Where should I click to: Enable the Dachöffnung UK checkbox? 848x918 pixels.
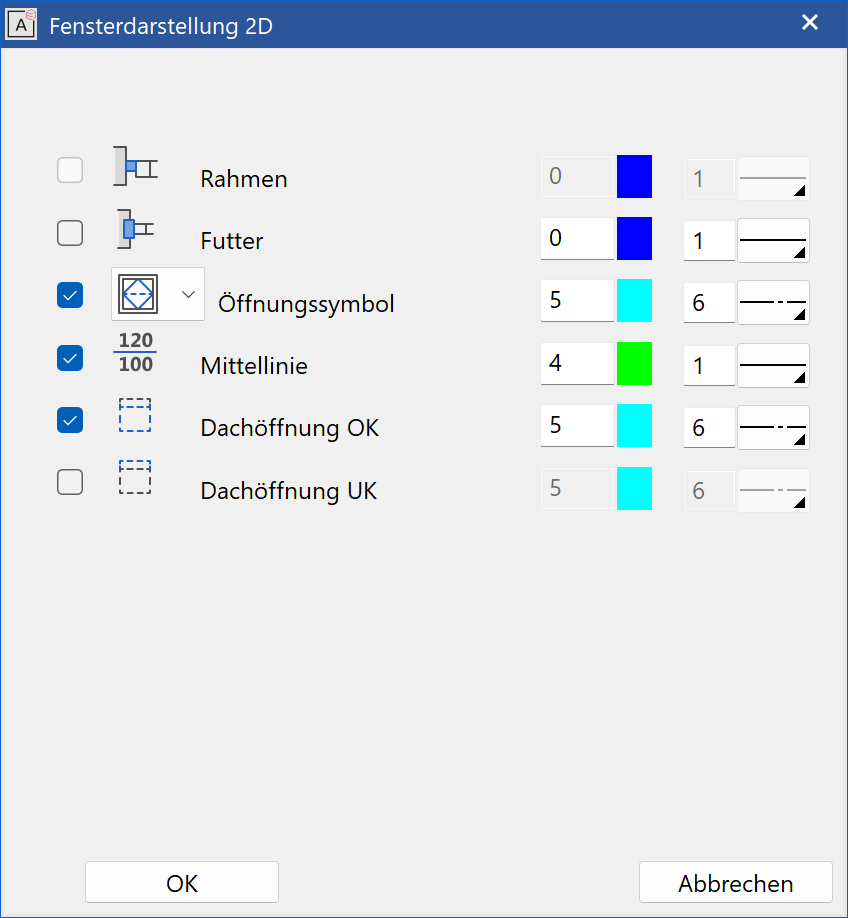click(x=70, y=483)
